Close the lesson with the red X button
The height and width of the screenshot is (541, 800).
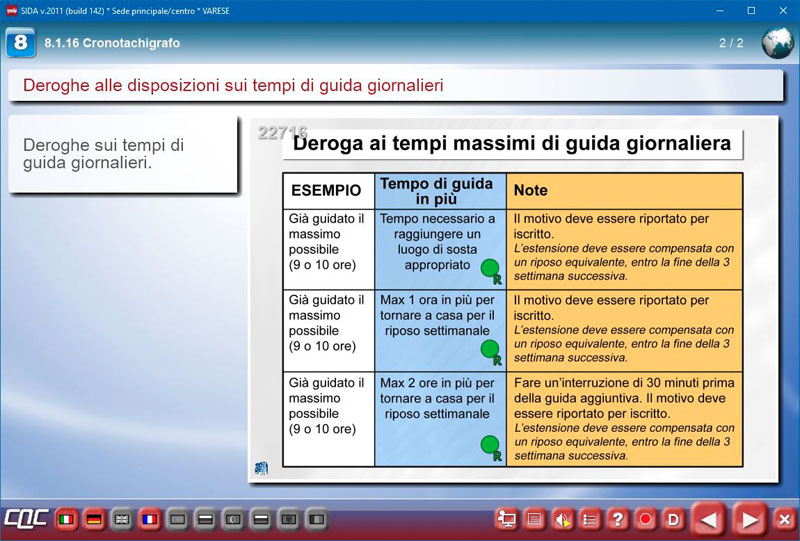coord(784,519)
